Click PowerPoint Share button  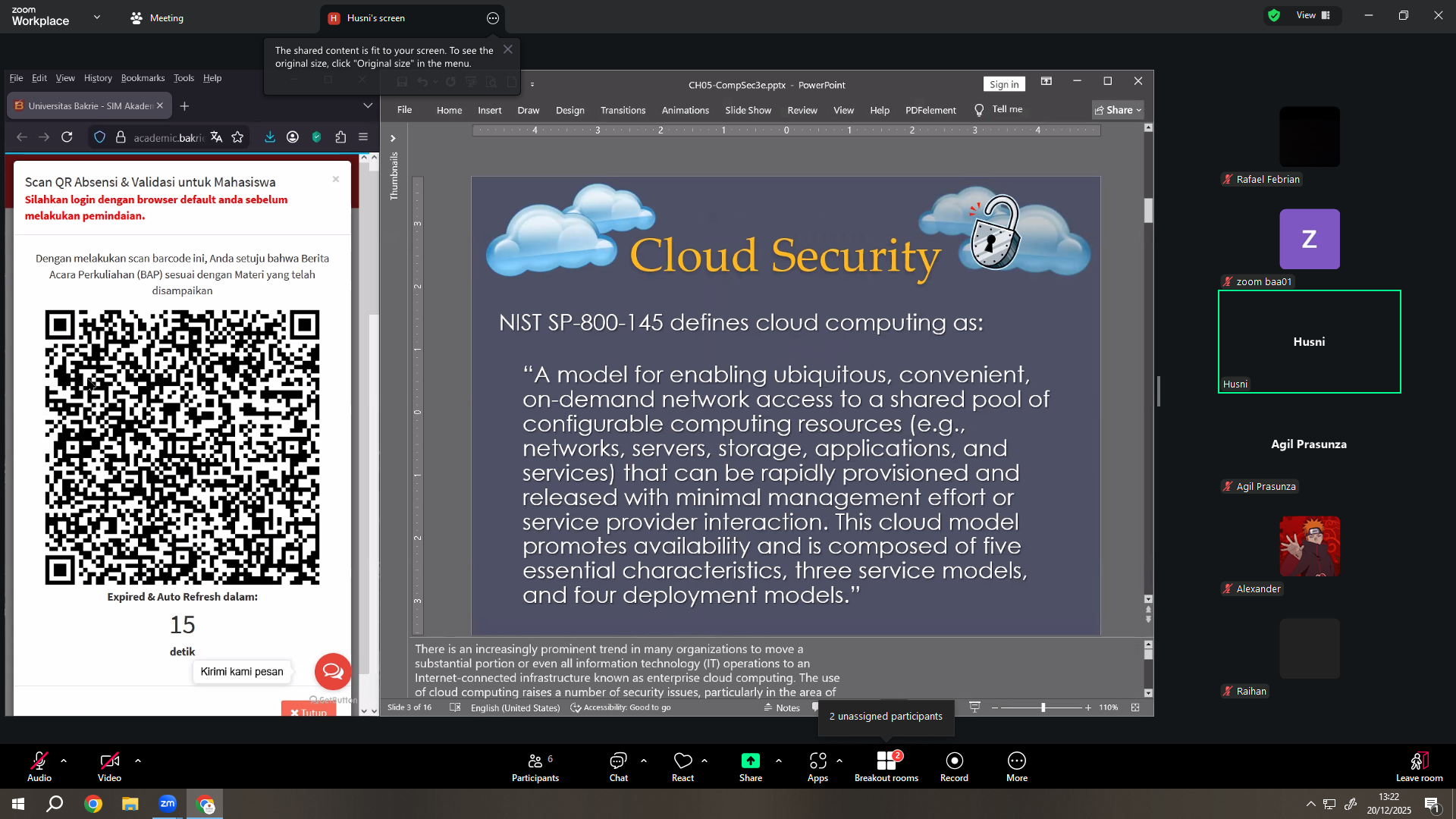1118,110
